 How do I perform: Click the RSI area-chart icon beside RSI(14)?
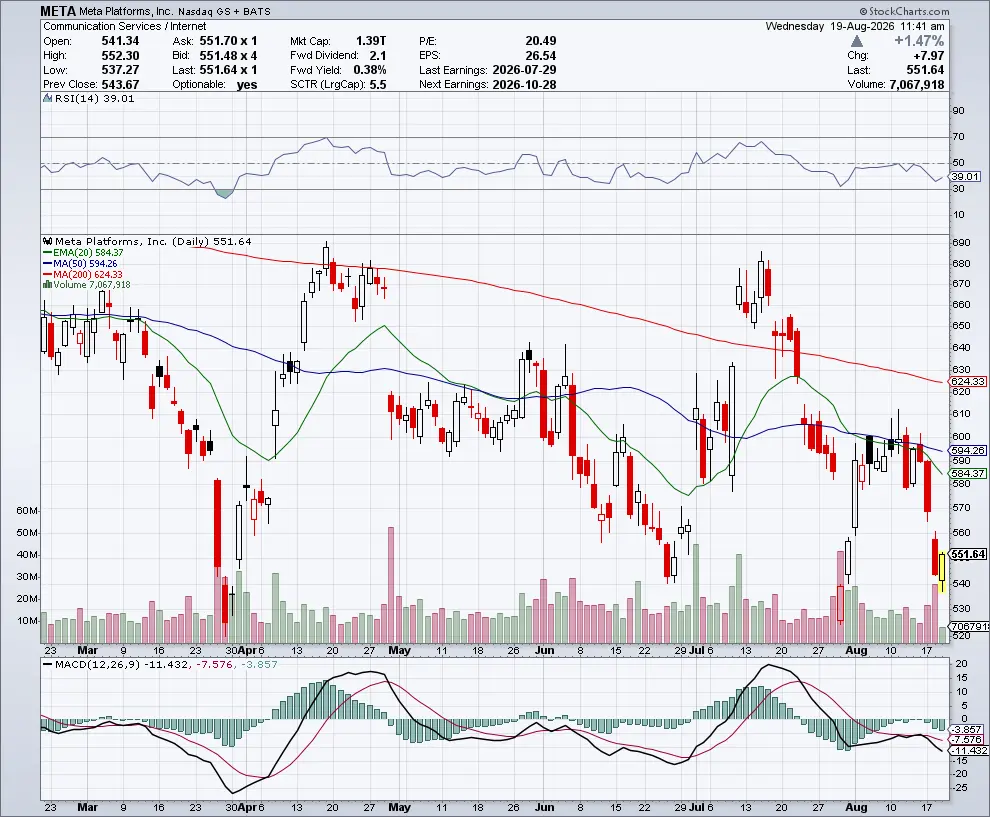coord(47,98)
